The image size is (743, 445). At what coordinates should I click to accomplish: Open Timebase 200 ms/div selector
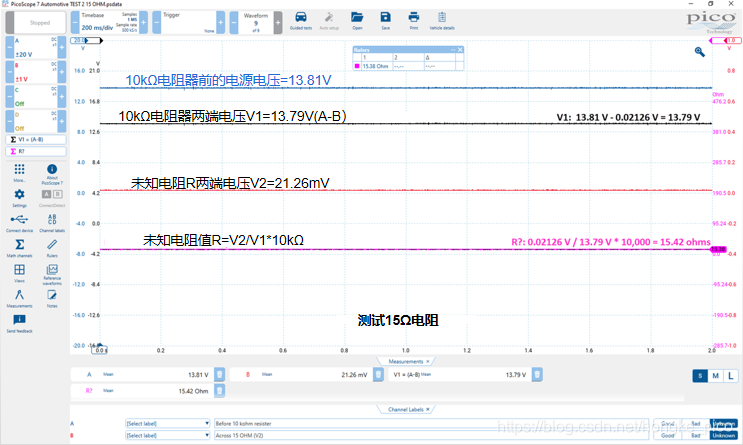[109, 22]
